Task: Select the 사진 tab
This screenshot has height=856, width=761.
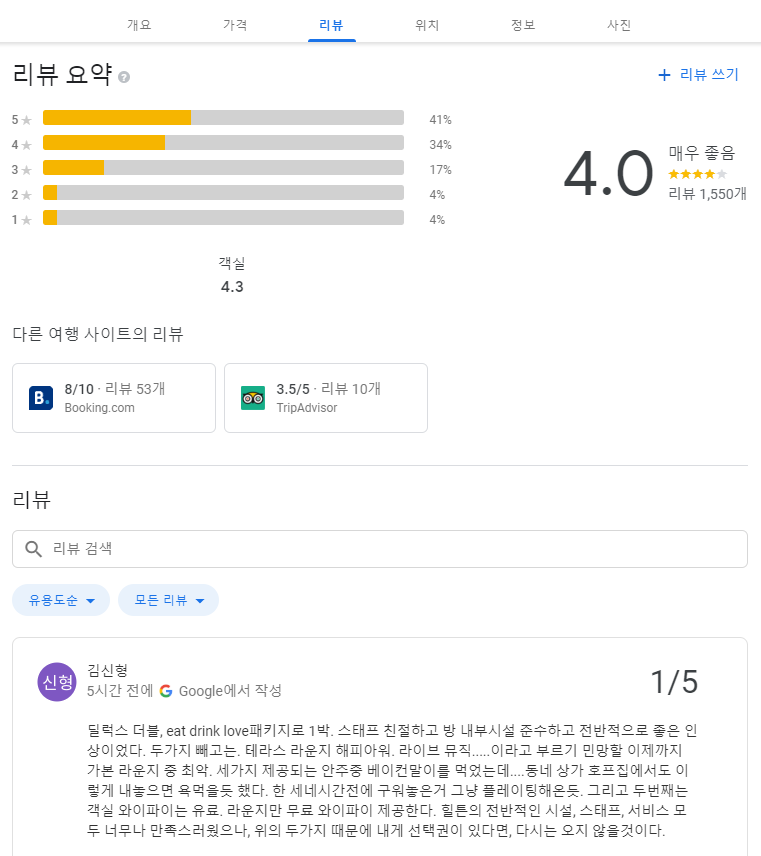Action: click(619, 25)
